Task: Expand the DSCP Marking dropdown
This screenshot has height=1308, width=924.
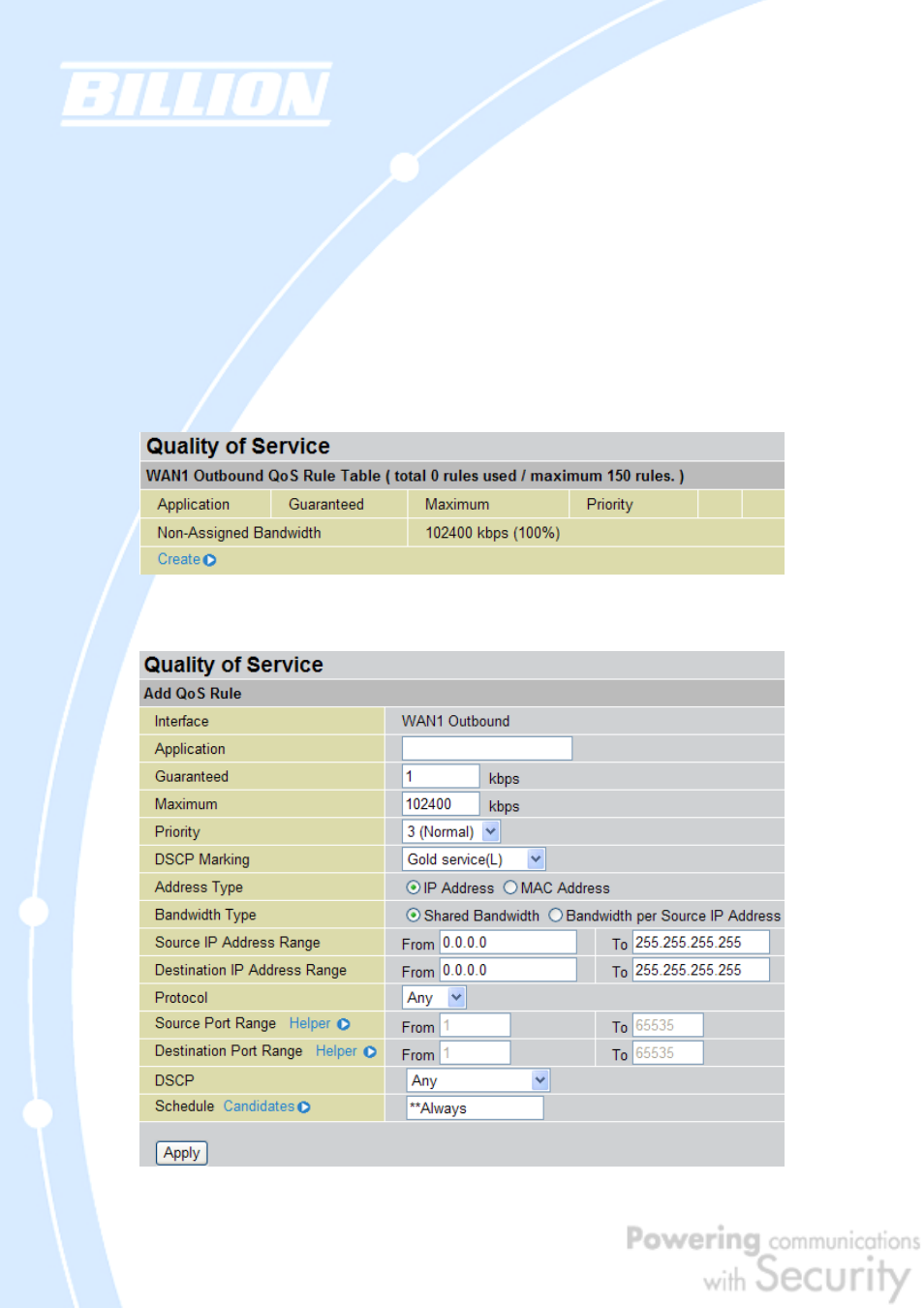Action: click(536, 859)
